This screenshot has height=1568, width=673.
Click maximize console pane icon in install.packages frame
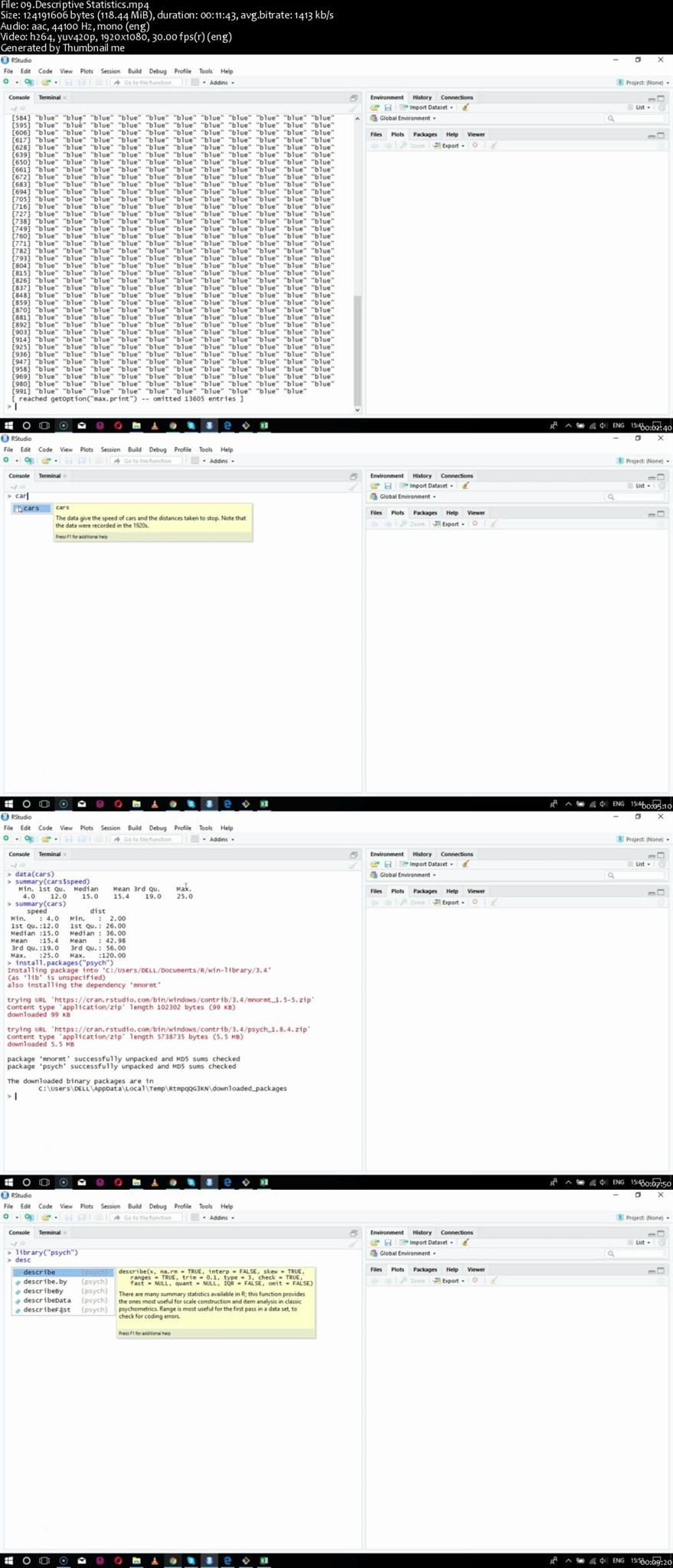click(354, 854)
